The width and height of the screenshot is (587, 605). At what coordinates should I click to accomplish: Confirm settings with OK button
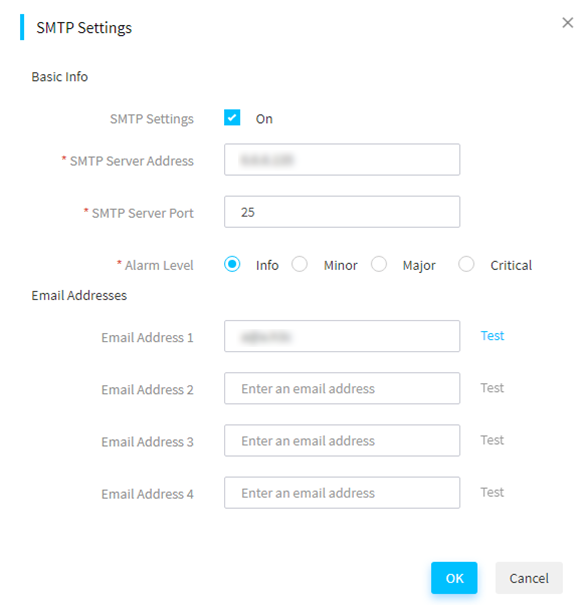click(454, 578)
